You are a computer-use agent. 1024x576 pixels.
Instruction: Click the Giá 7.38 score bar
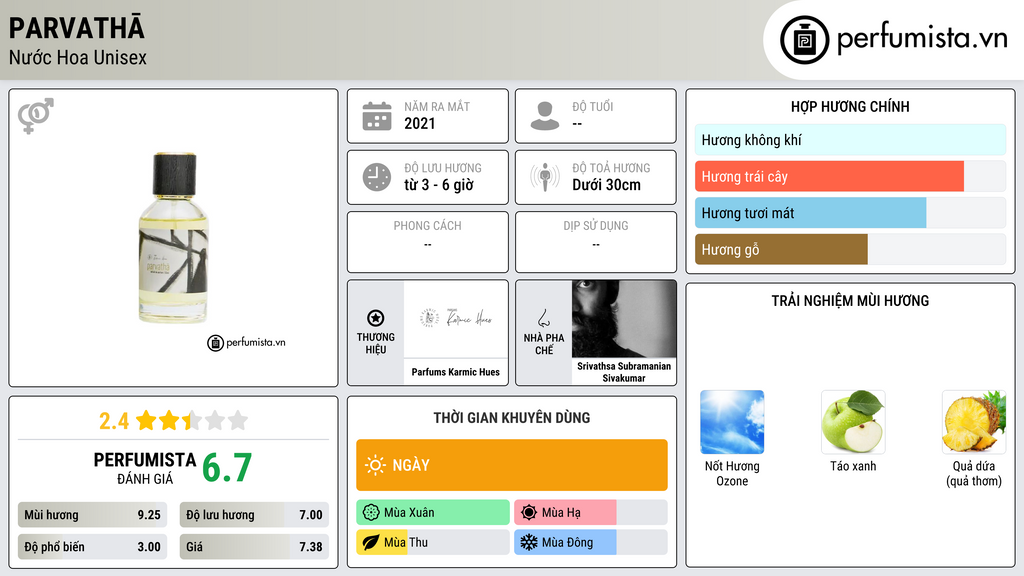[x=254, y=547]
